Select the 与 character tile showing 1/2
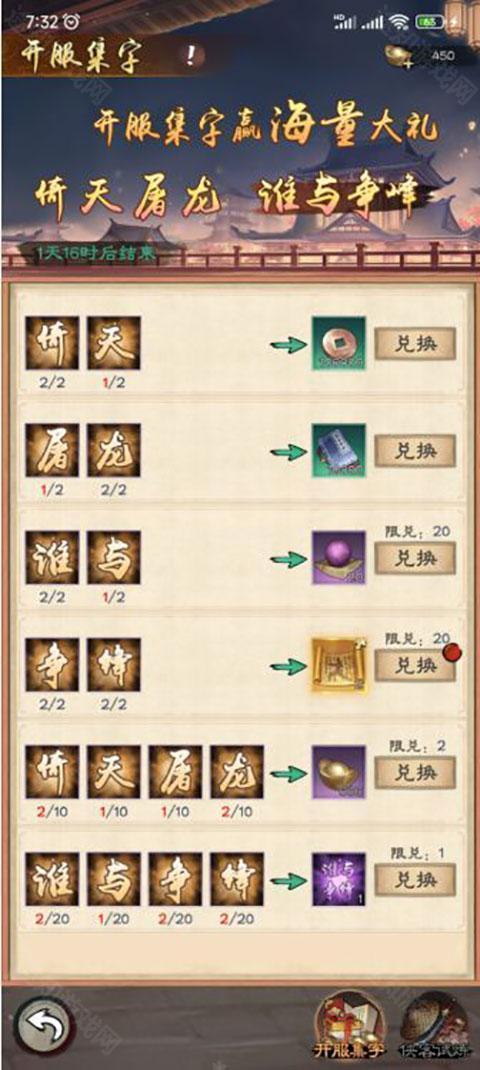The width and height of the screenshot is (480, 1070). click(114, 558)
